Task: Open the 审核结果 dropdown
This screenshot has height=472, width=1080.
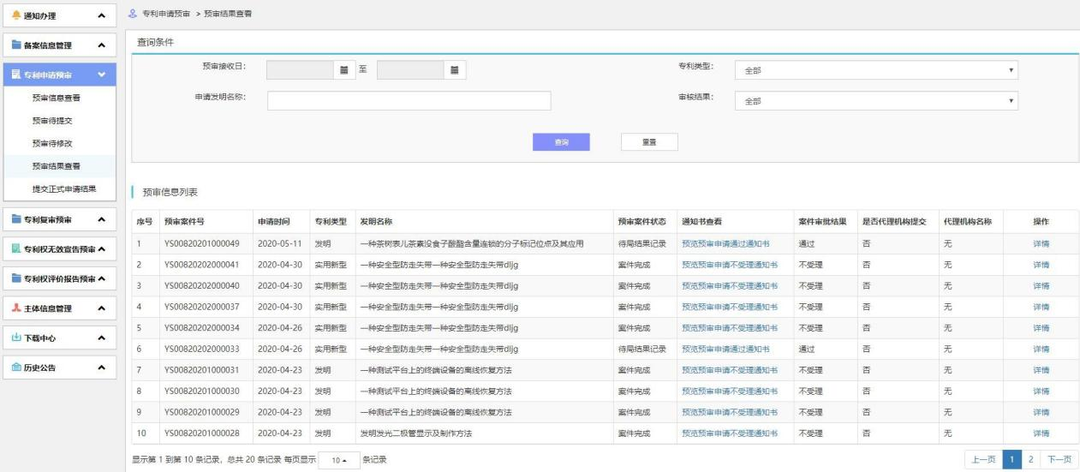Action: coord(876,101)
